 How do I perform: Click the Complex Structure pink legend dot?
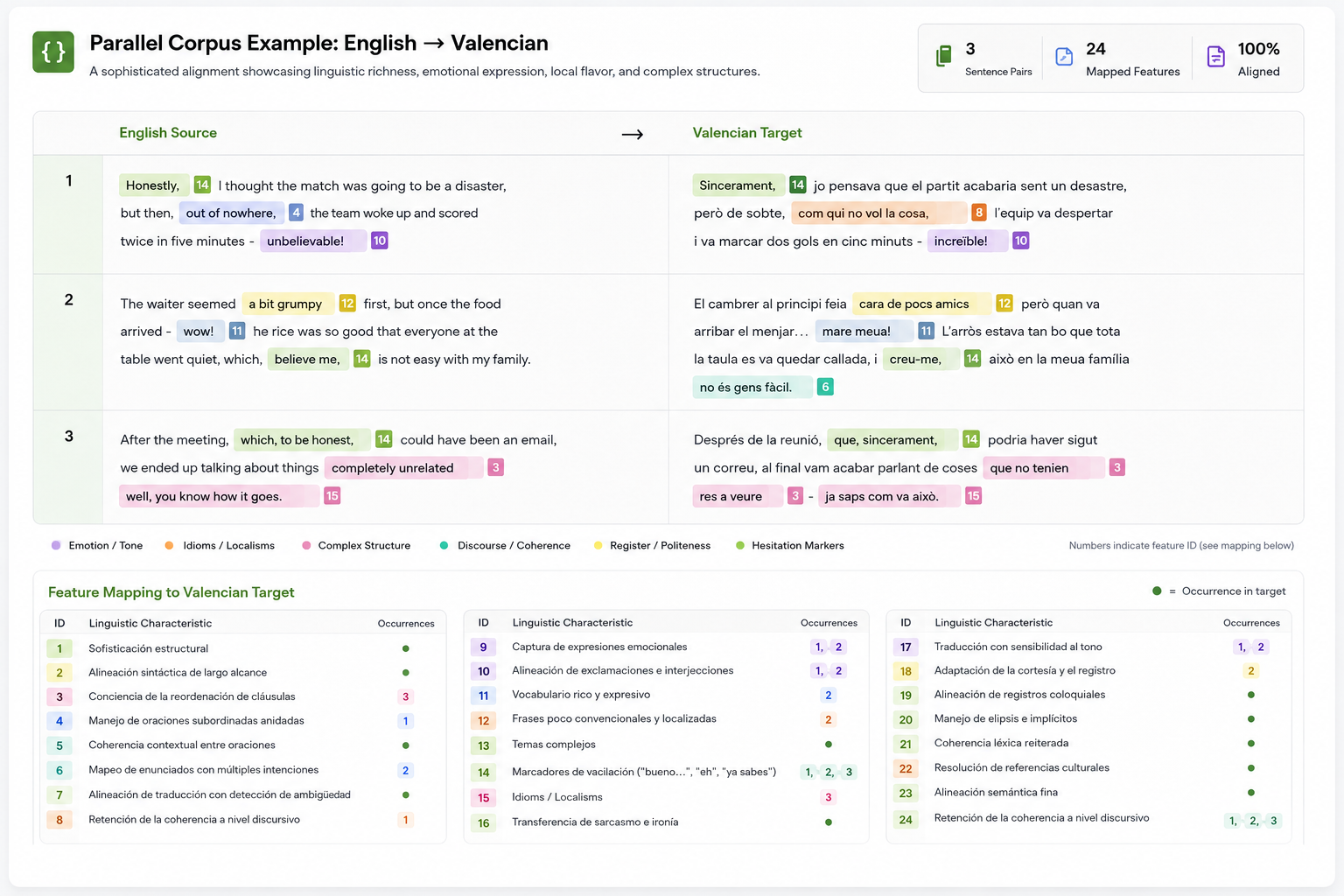pyautogui.click(x=306, y=545)
